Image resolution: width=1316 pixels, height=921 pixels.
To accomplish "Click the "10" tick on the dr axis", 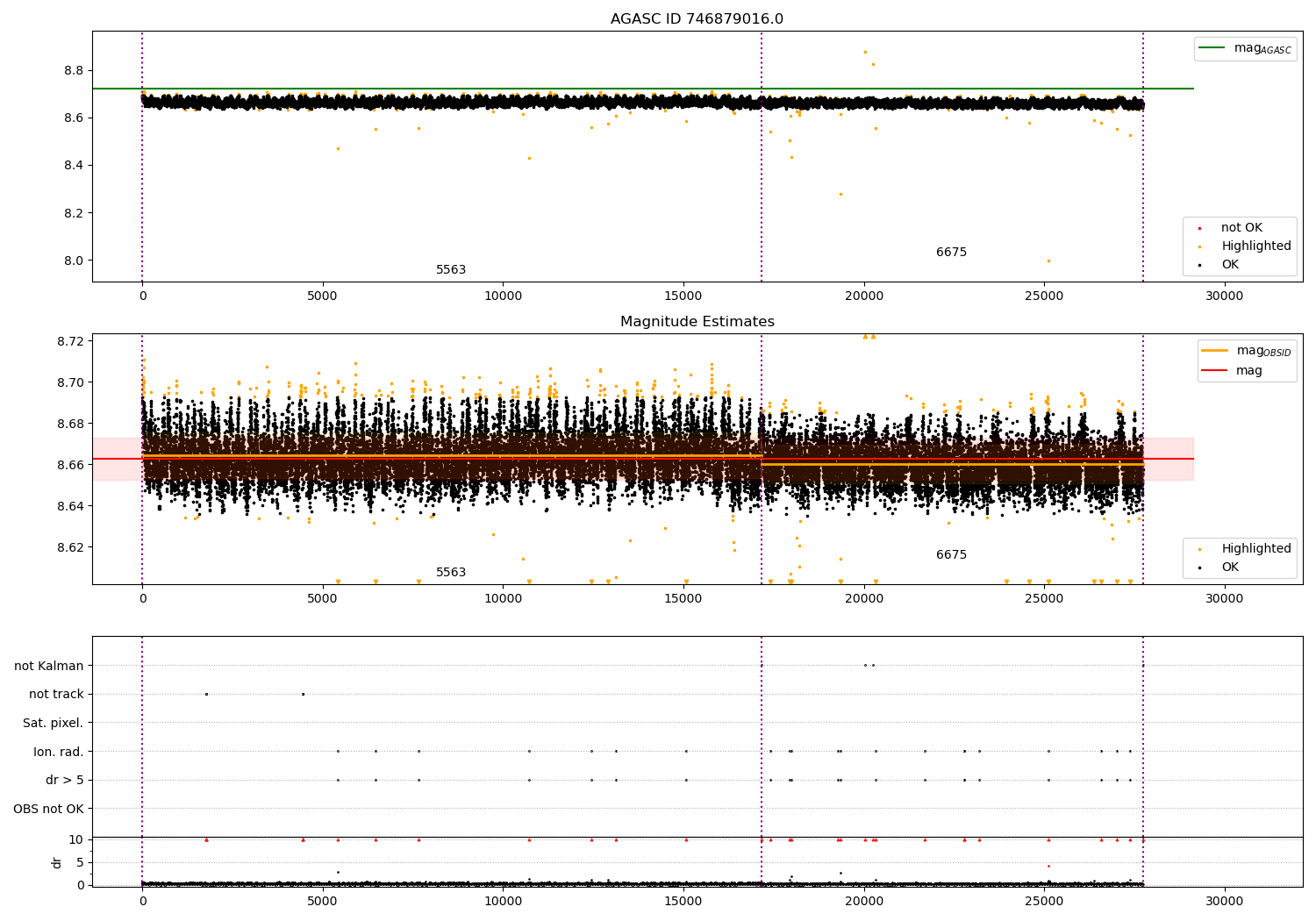I will pos(76,839).
